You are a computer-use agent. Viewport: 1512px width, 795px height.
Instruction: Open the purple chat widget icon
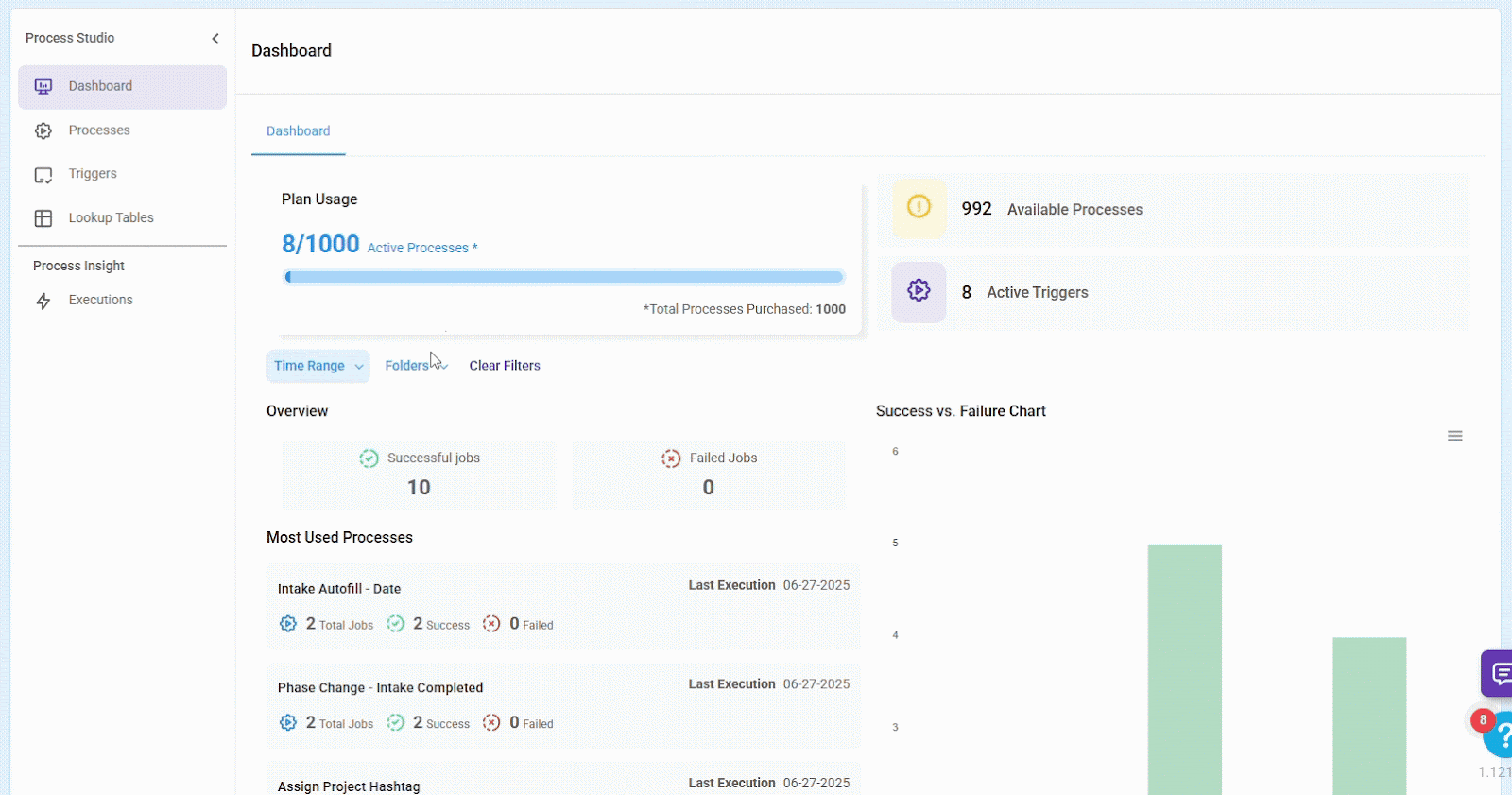[1498, 673]
